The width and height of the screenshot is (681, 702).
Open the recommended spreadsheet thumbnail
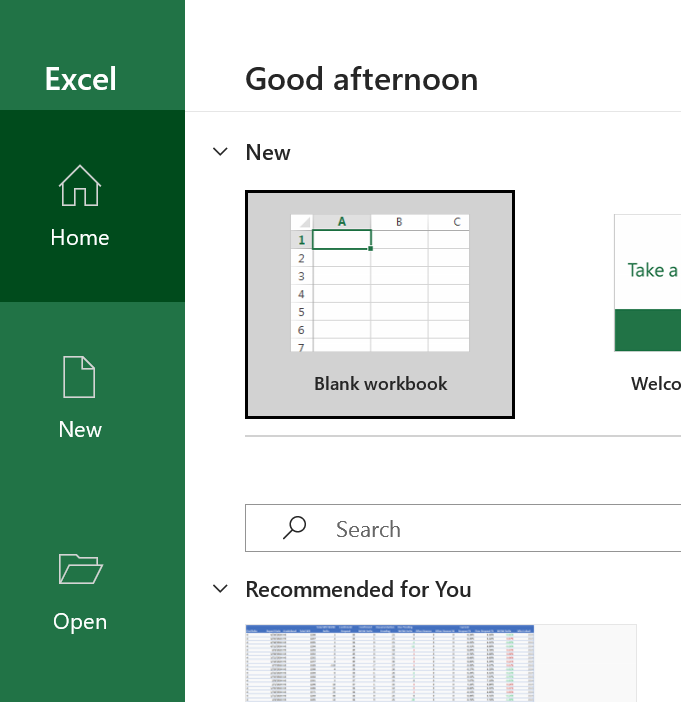click(x=441, y=663)
